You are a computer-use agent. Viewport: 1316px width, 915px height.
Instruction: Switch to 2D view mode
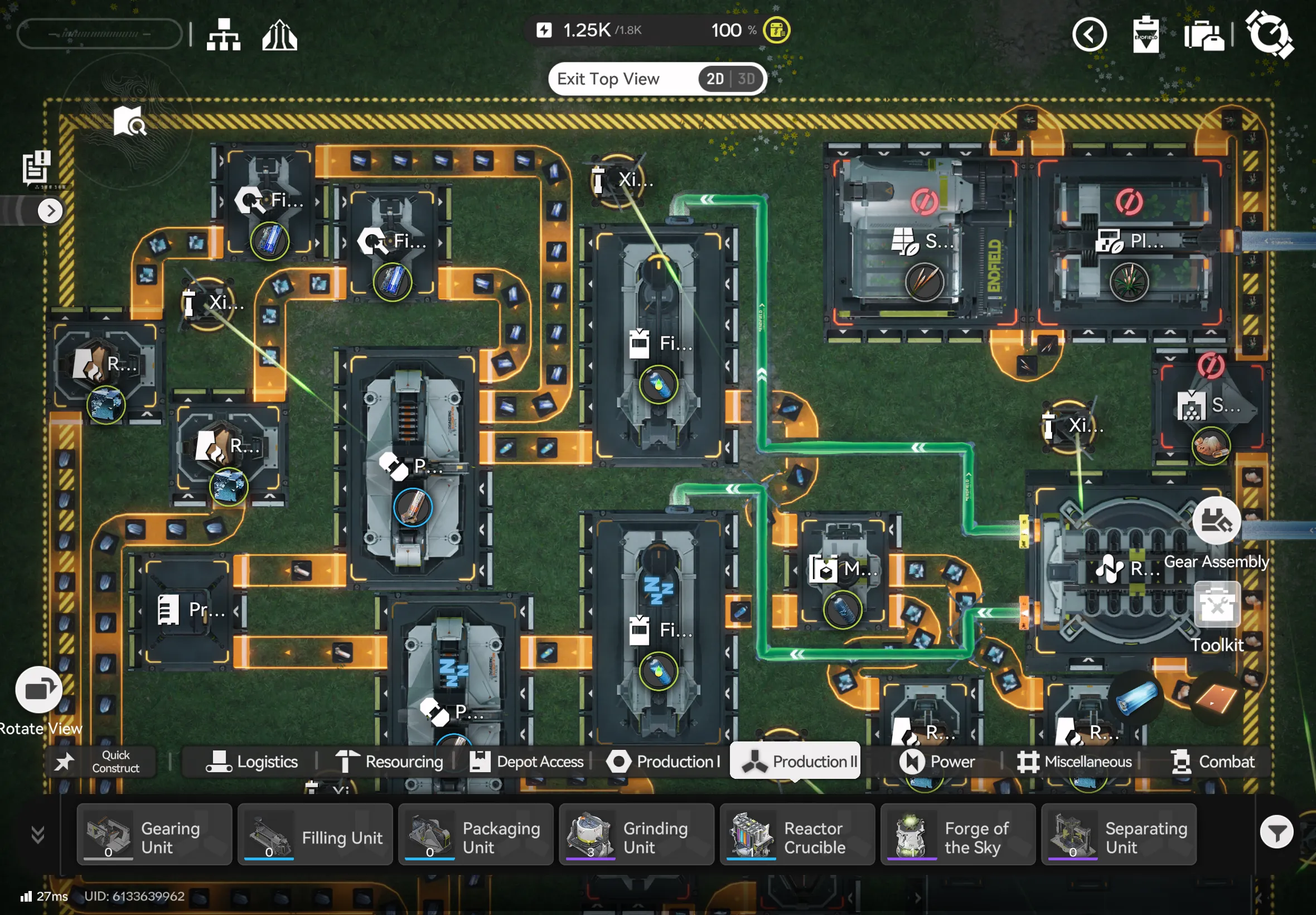714,79
